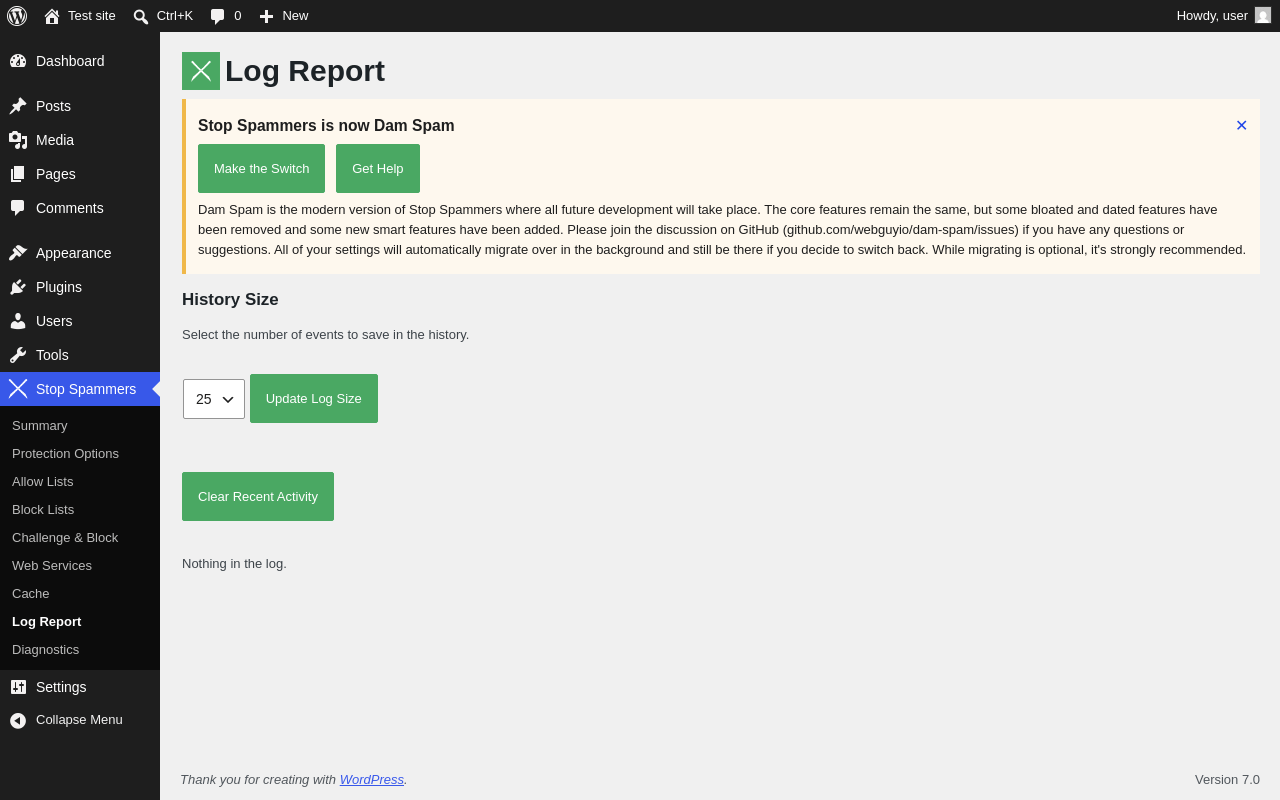Click the WordPress logo icon

[x=17, y=16]
